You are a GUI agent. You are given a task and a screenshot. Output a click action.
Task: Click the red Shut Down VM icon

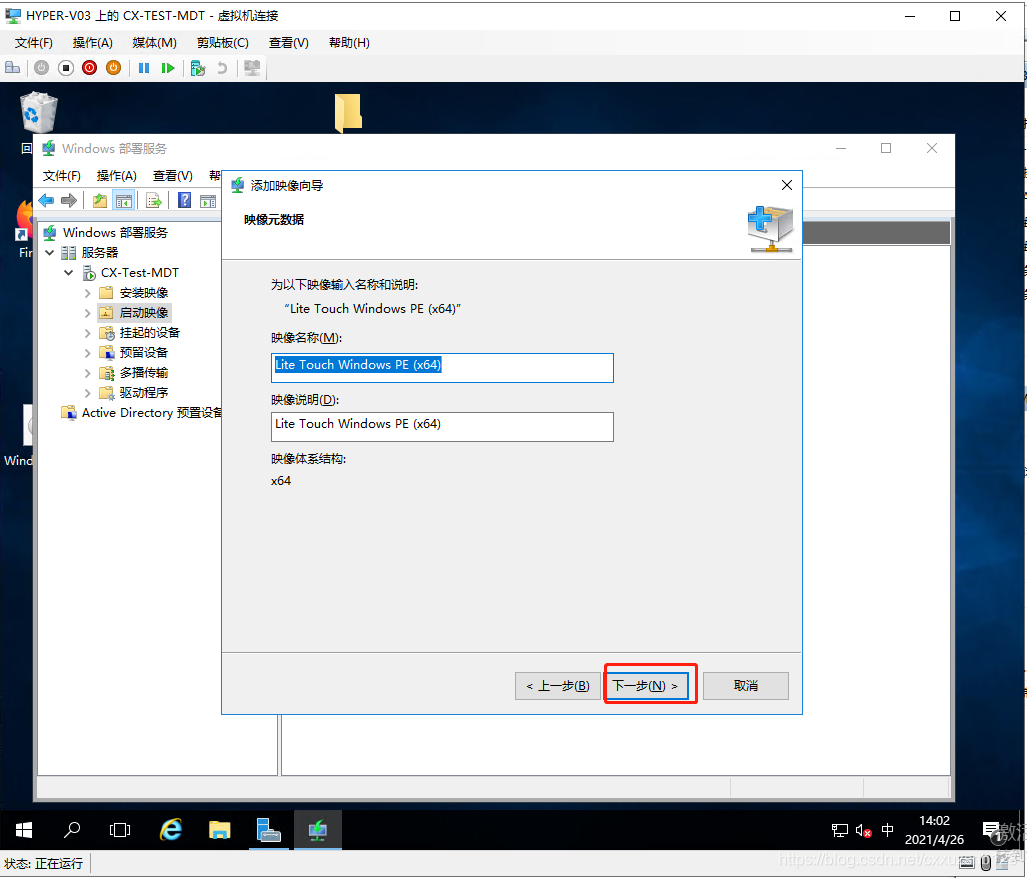[90, 67]
